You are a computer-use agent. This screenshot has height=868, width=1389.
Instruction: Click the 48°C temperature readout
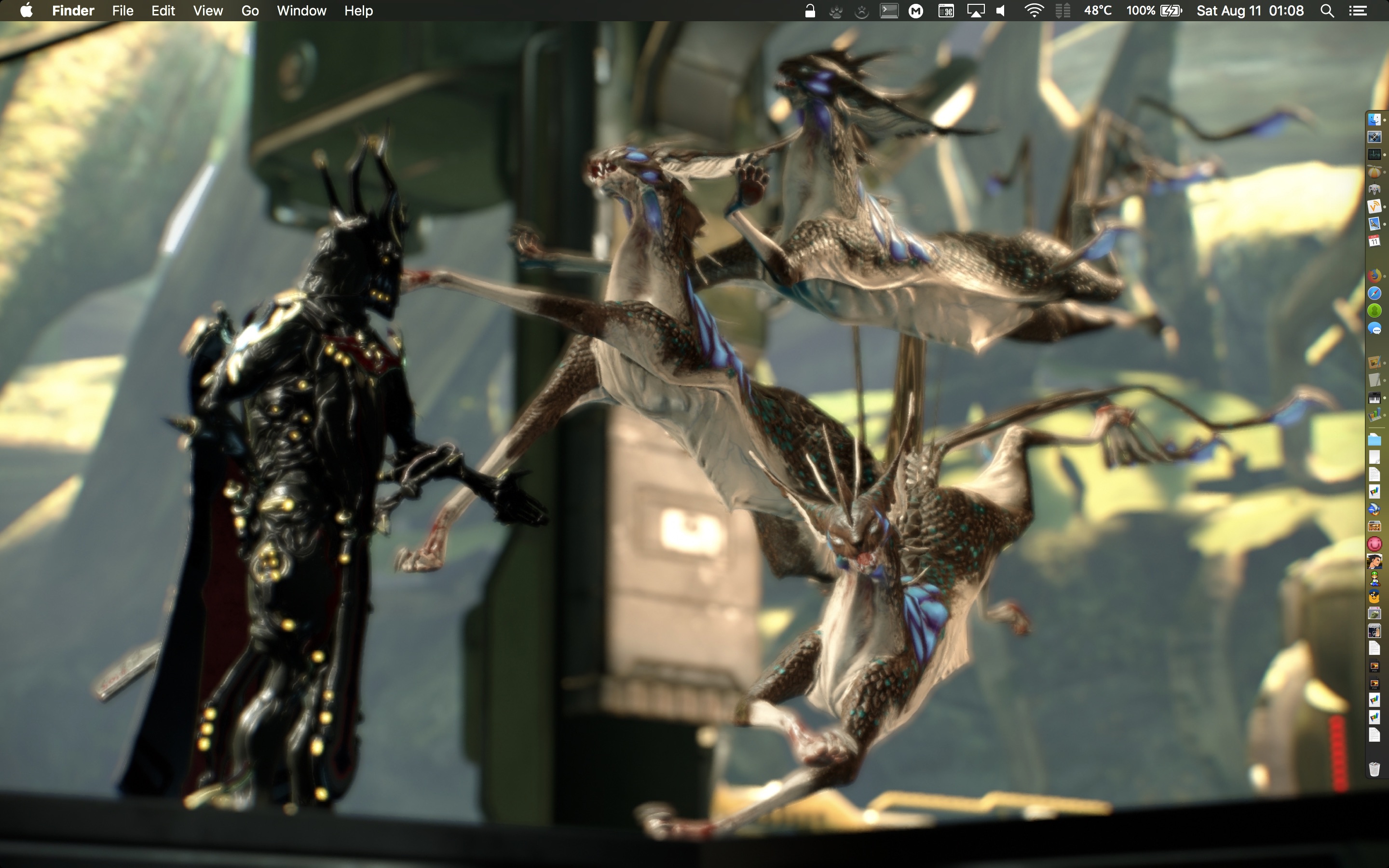1097,10
